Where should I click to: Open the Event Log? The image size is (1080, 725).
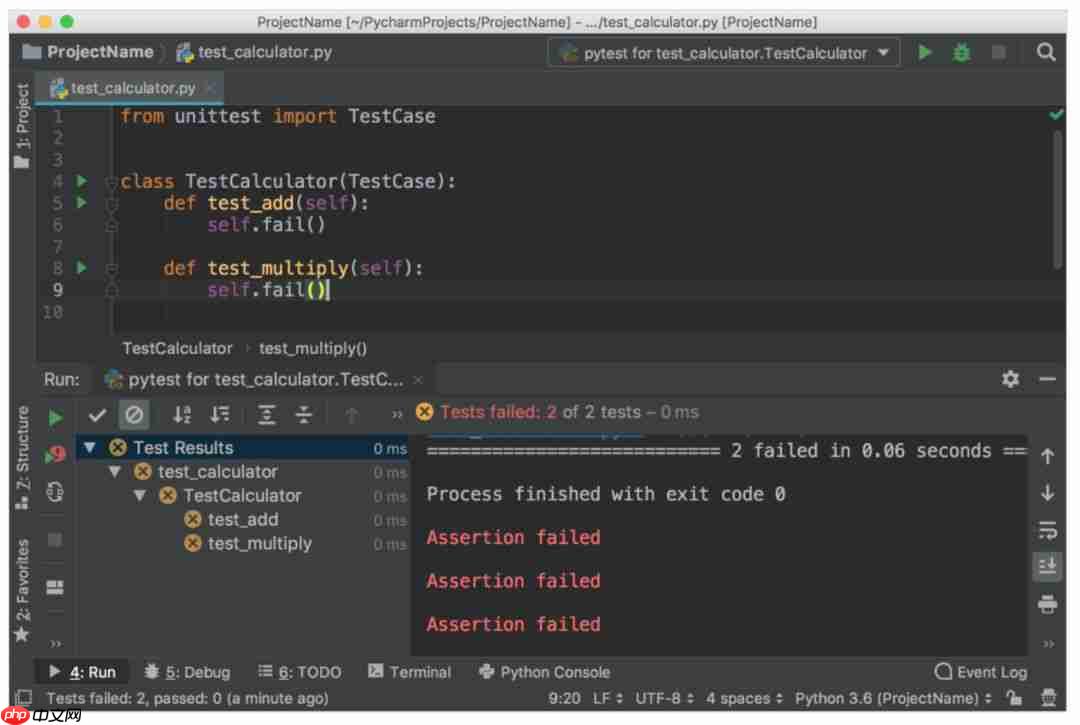(980, 671)
